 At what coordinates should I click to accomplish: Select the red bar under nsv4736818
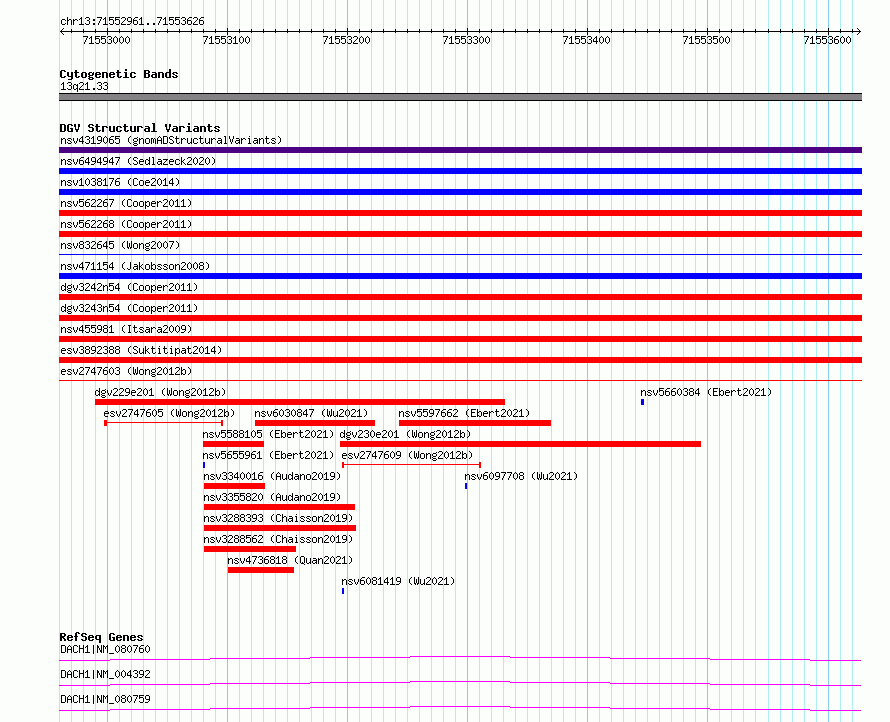tap(261, 570)
